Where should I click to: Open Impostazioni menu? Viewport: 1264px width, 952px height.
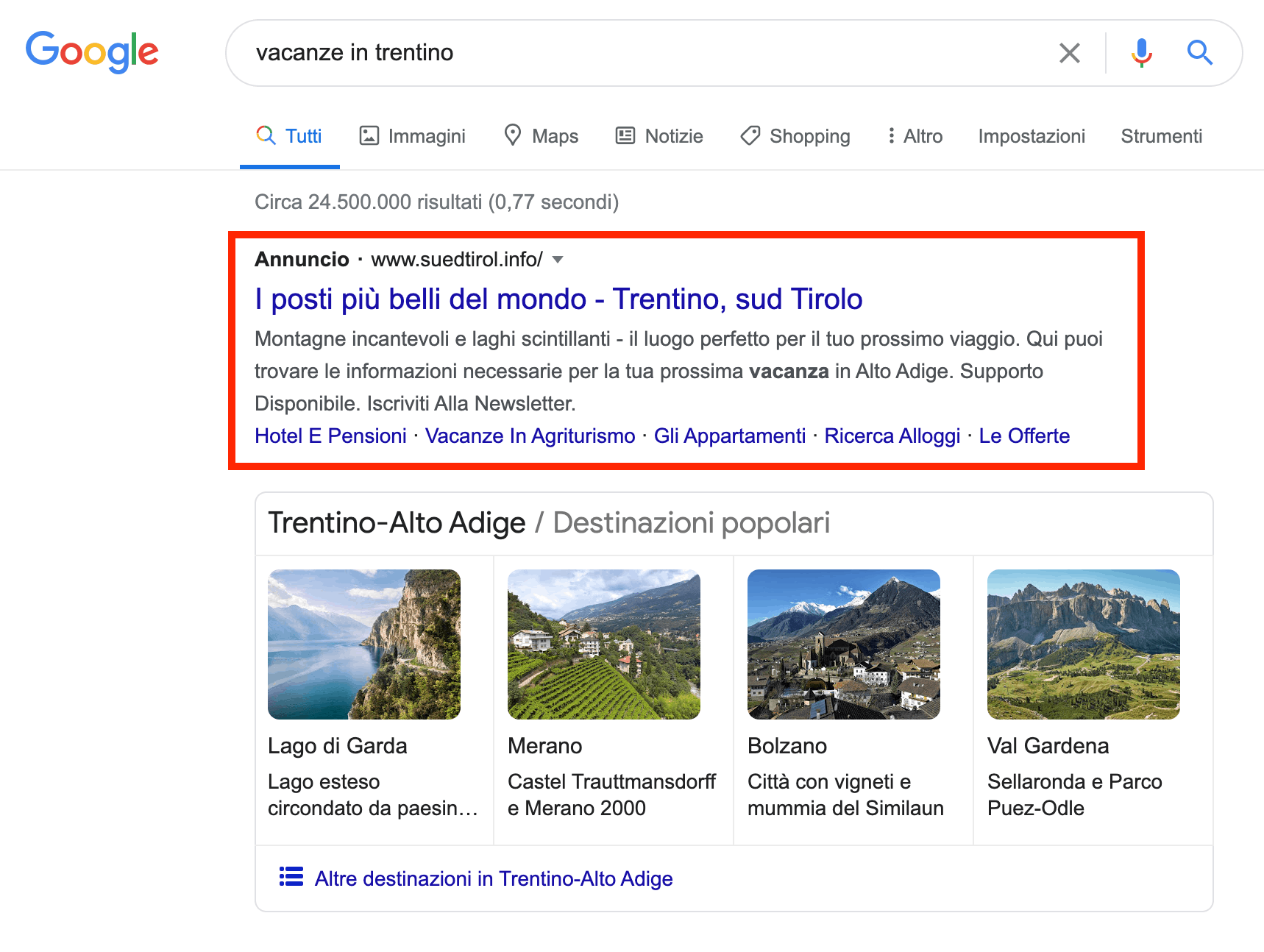coord(1032,136)
